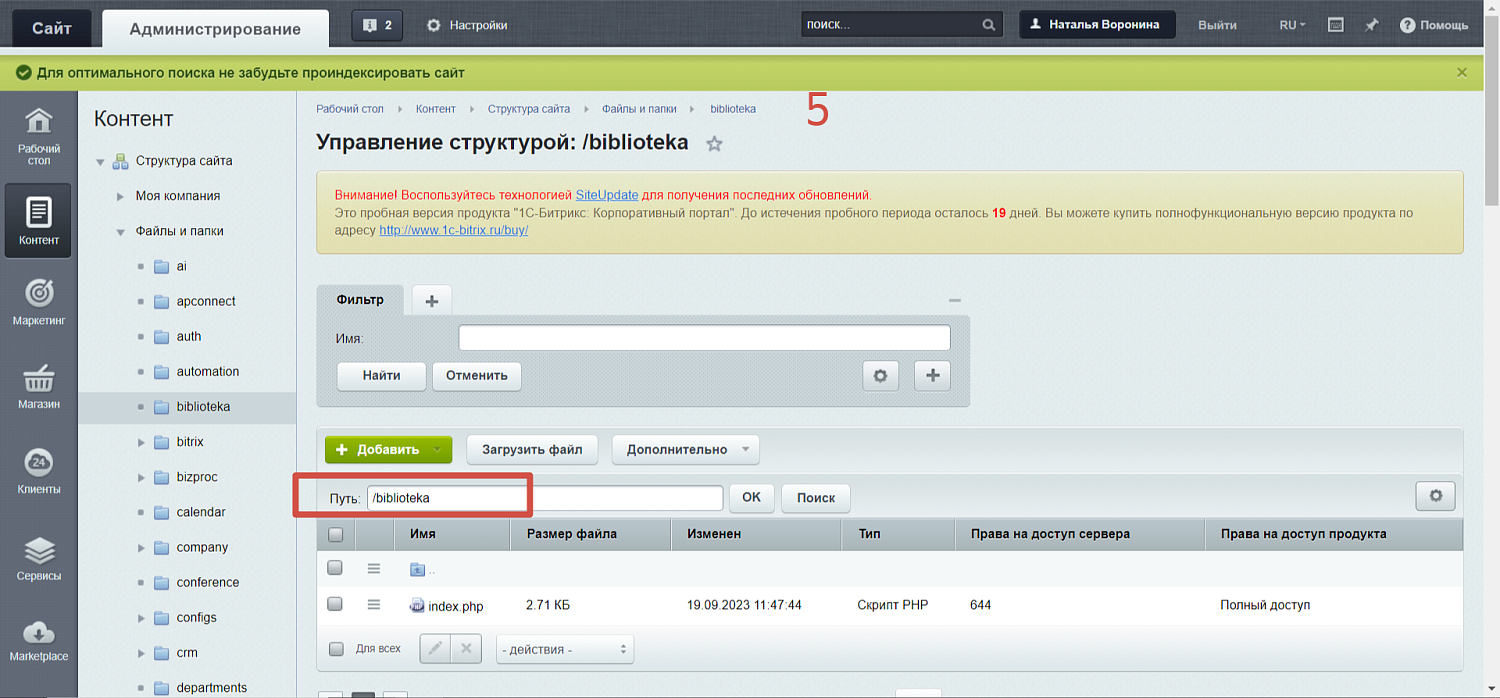This screenshot has width=1500, height=698.
Task: Open the filter settings gear
Action: [x=880, y=375]
